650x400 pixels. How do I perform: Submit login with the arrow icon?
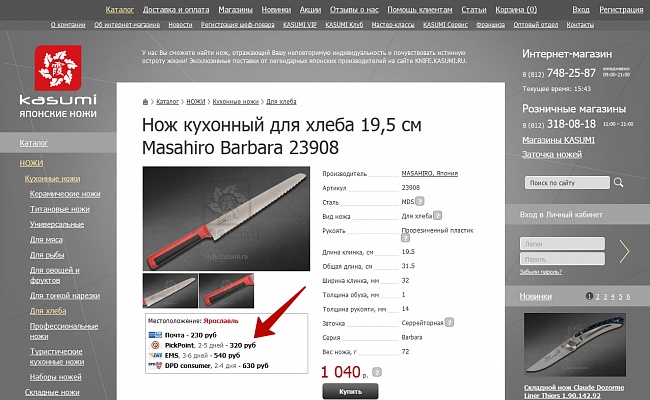(624, 251)
